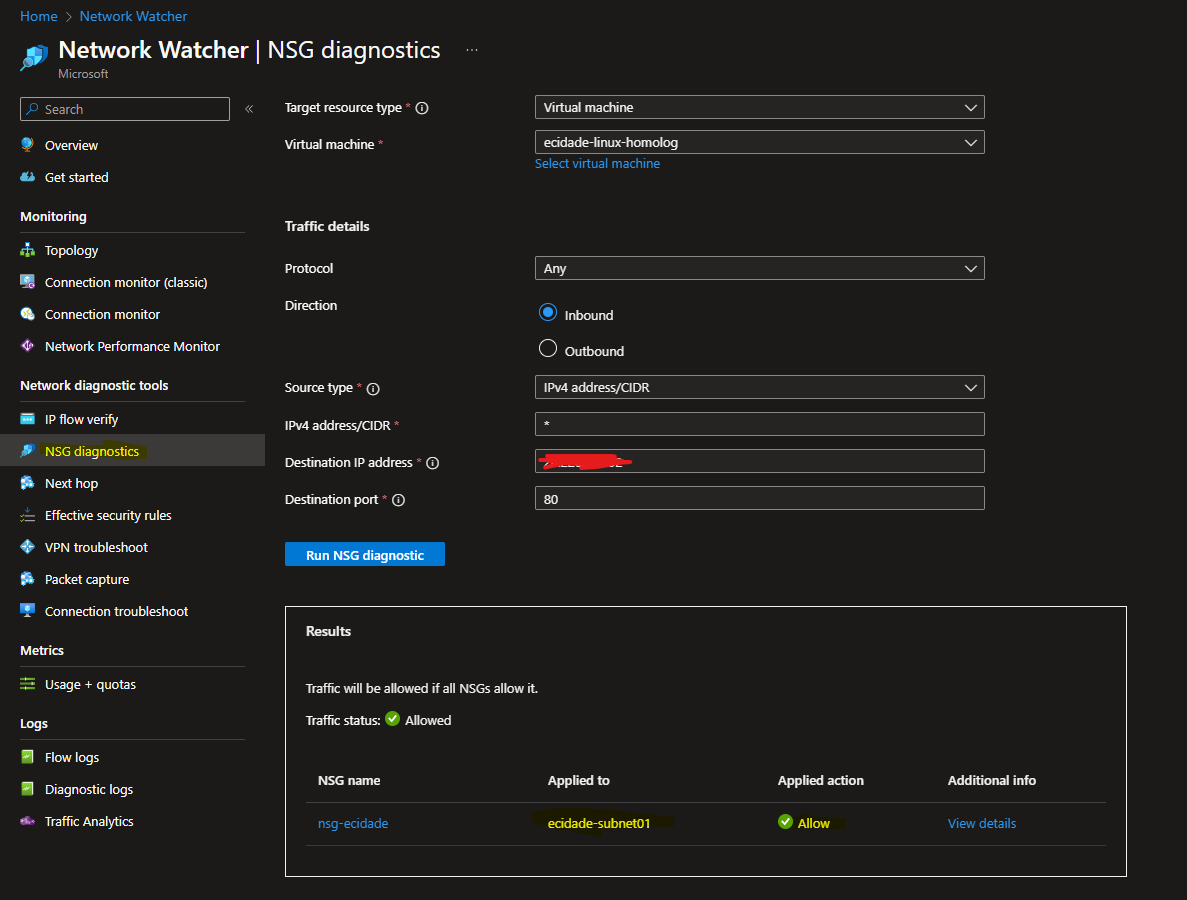
Task: Click the Topology icon
Action: pos(27,250)
